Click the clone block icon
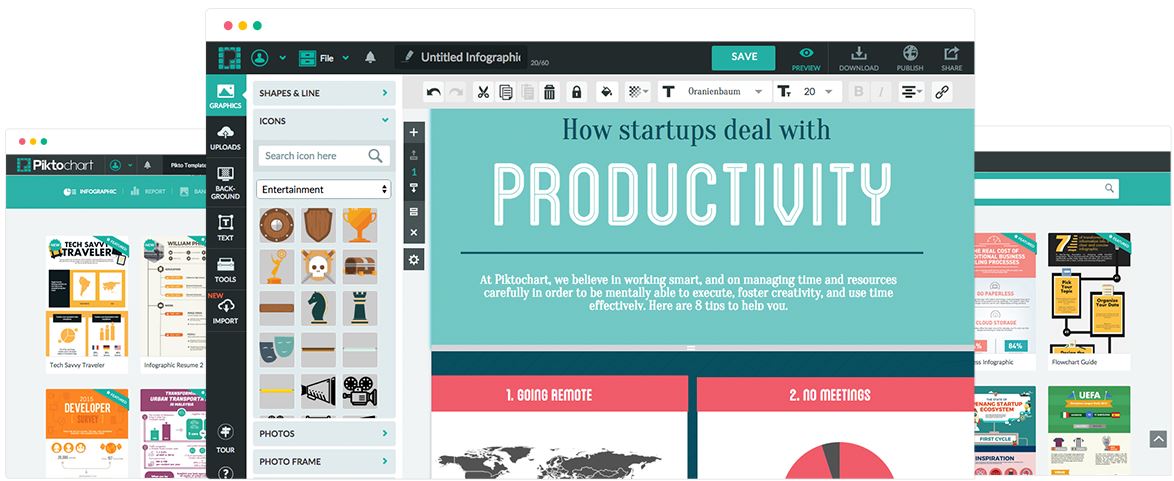 (x=414, y=212)
